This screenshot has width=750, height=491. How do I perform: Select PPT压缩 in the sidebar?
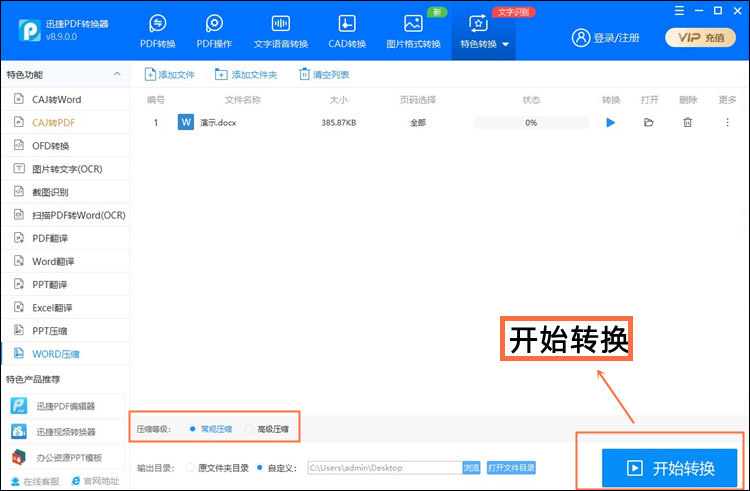tap(66, 330)
